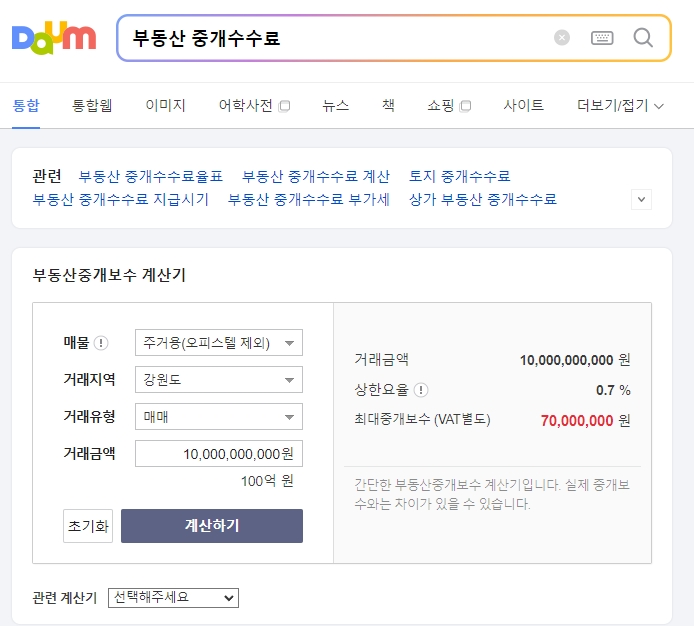Open the virtual keyboard icon
Image resolution: width=694 pixels, height=626 pixels.
(x=602, y=38)
